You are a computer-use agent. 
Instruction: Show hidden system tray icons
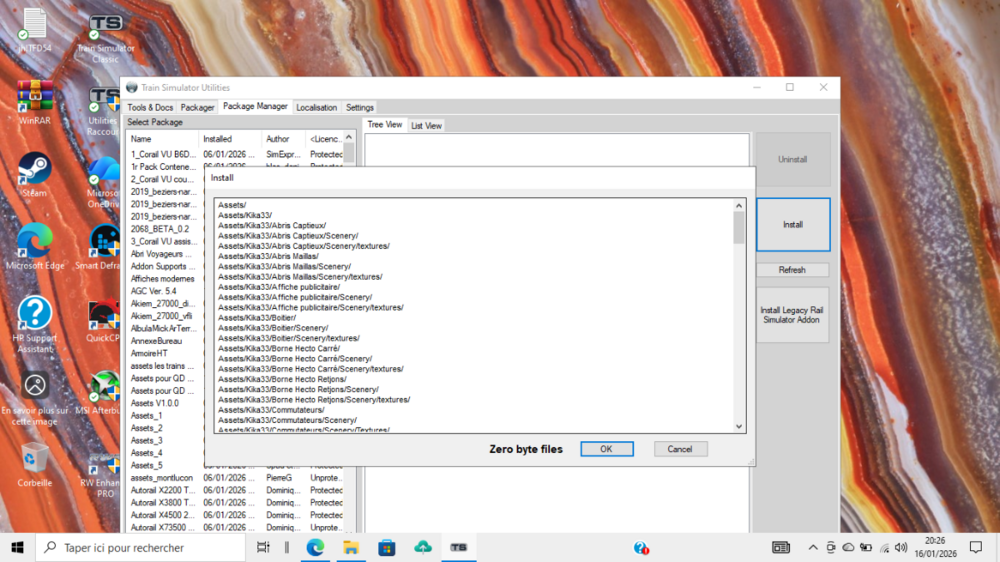[x=812, y=547]
